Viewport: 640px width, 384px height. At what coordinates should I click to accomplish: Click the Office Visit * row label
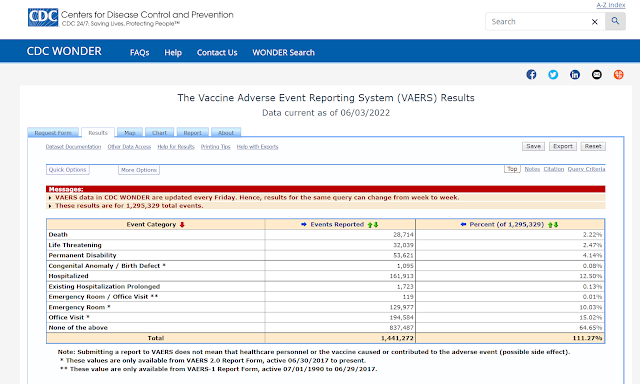tap(69, 317)
